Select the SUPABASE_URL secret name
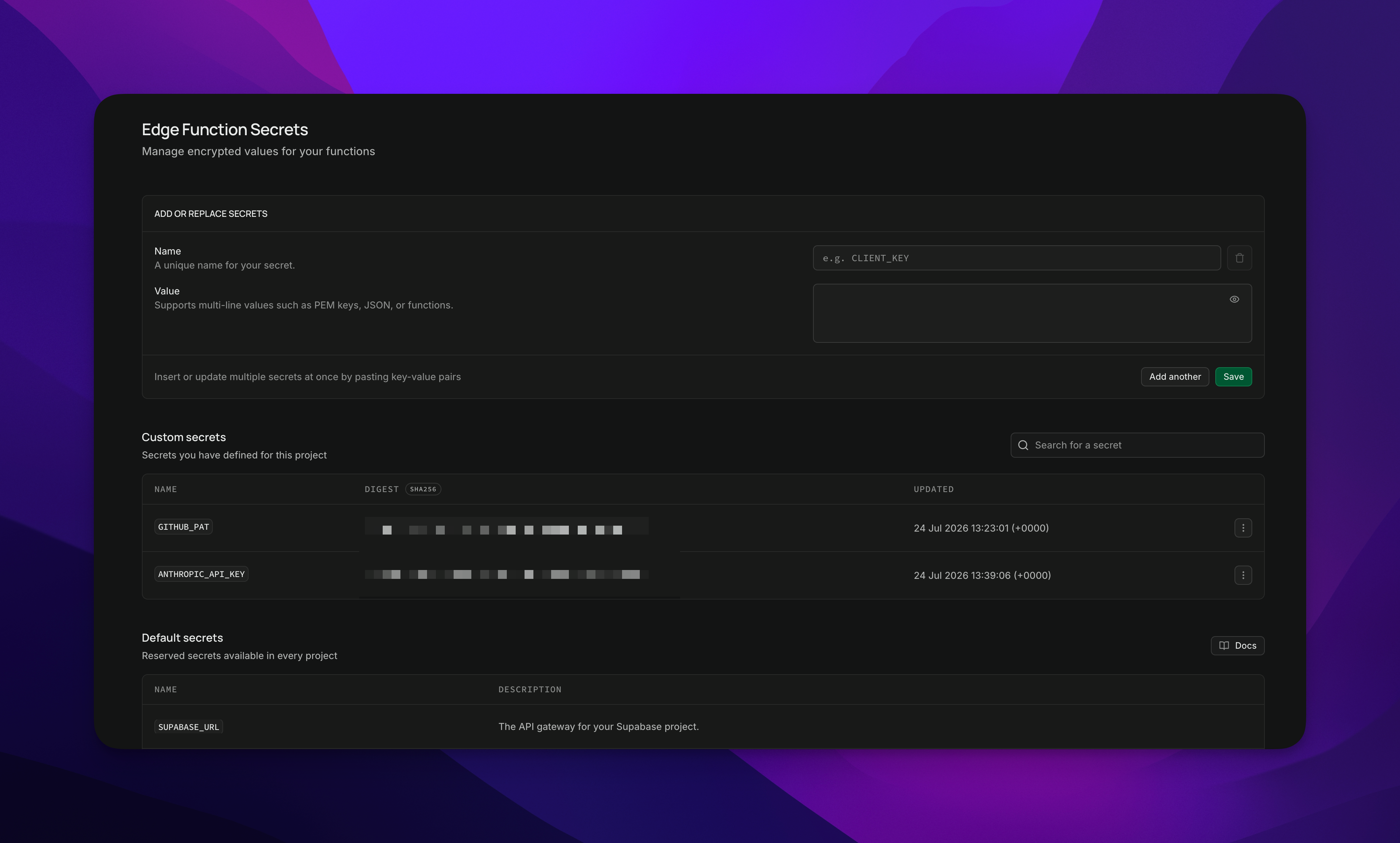Image resolution: width=1400 pixels, height=843 pixels. pyautogui.click(x=188, y=727)
